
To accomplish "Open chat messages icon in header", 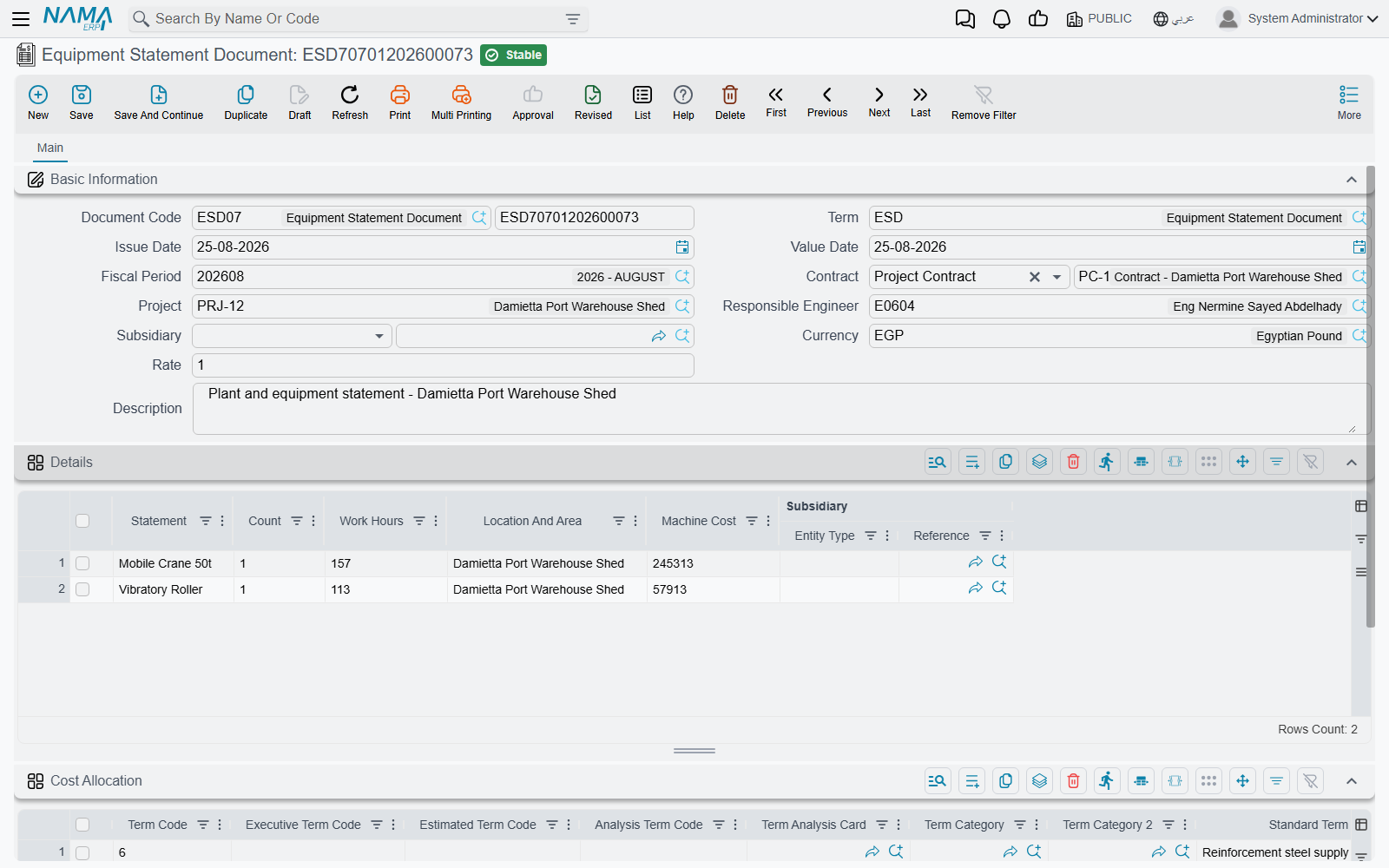I will [964, 19].
